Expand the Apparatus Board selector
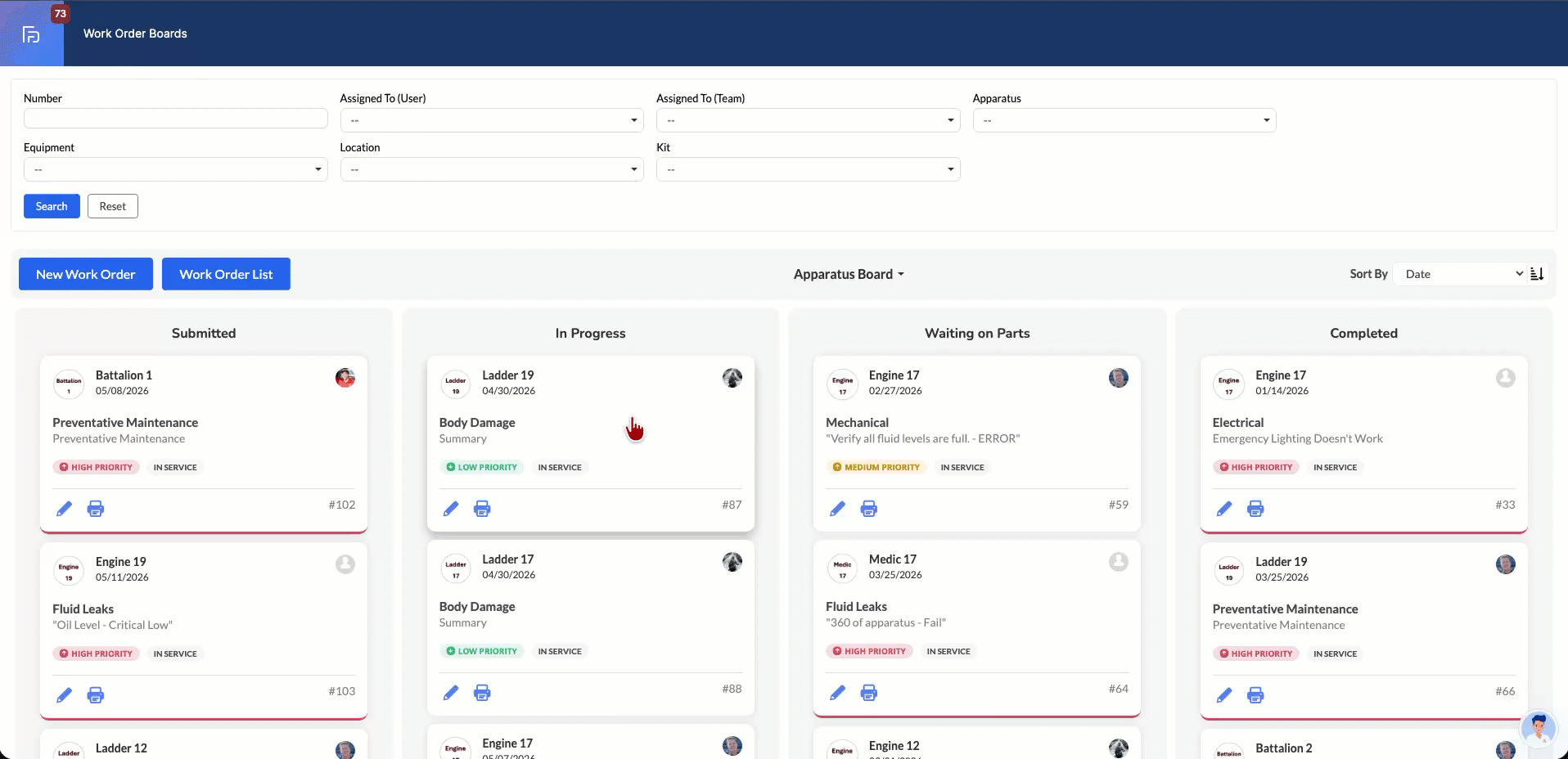Screen dimensions: 1568x759 [849, 275]
